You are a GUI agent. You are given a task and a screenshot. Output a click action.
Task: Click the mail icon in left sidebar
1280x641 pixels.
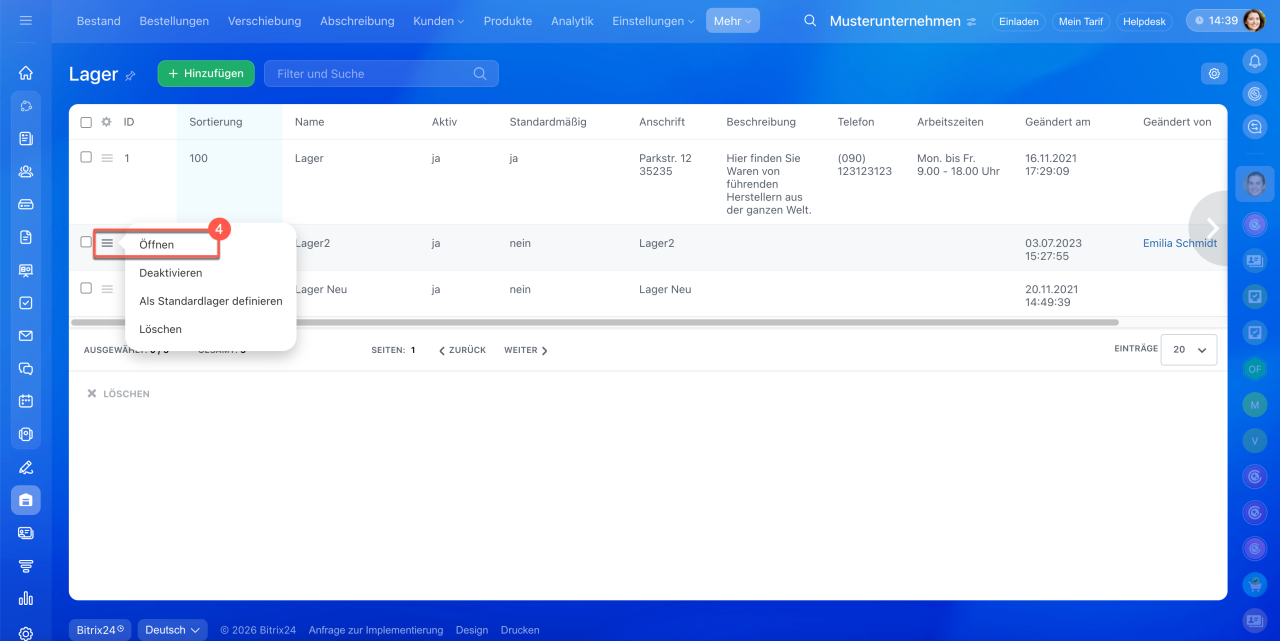click(x=26, y=335)
